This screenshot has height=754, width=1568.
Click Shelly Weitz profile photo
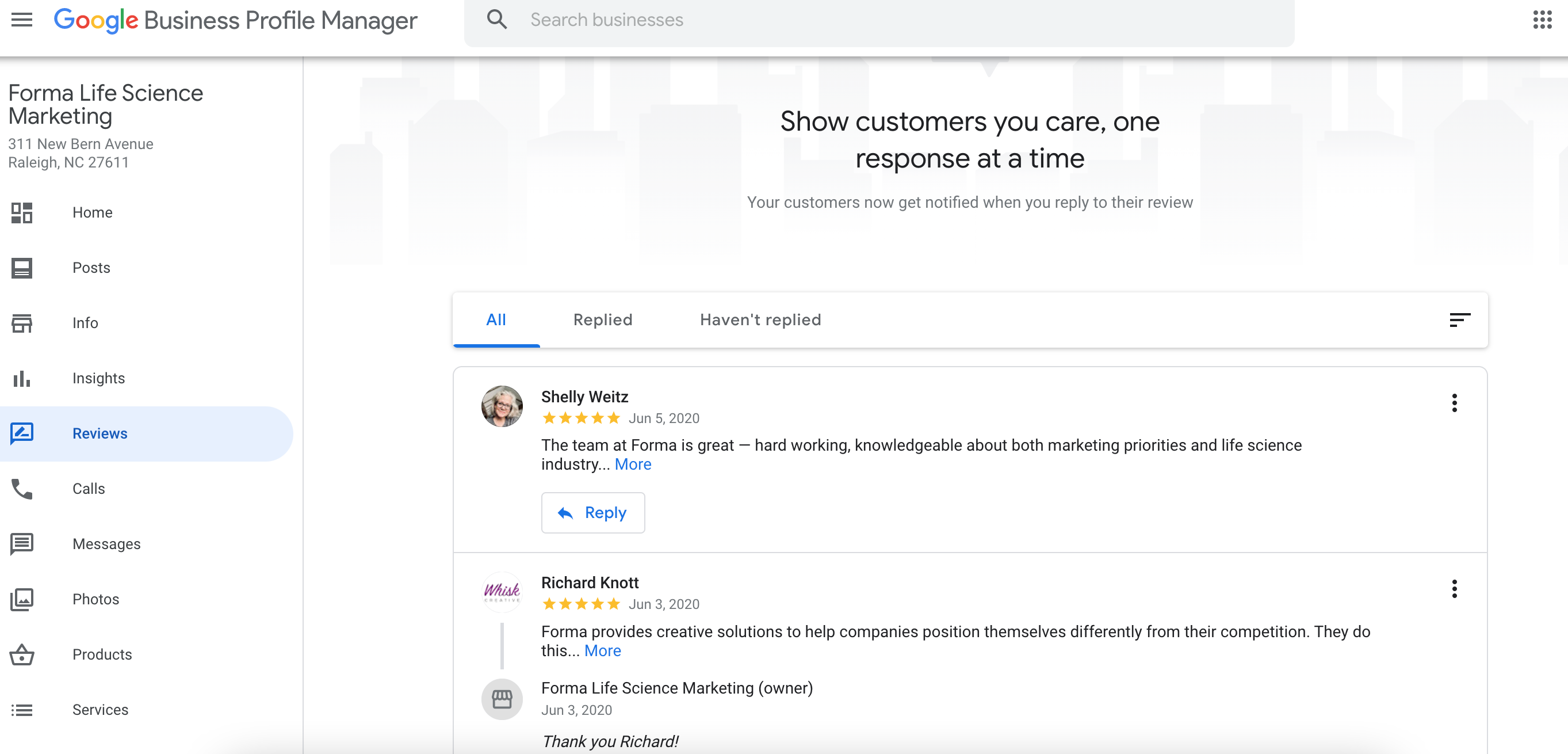502,406
